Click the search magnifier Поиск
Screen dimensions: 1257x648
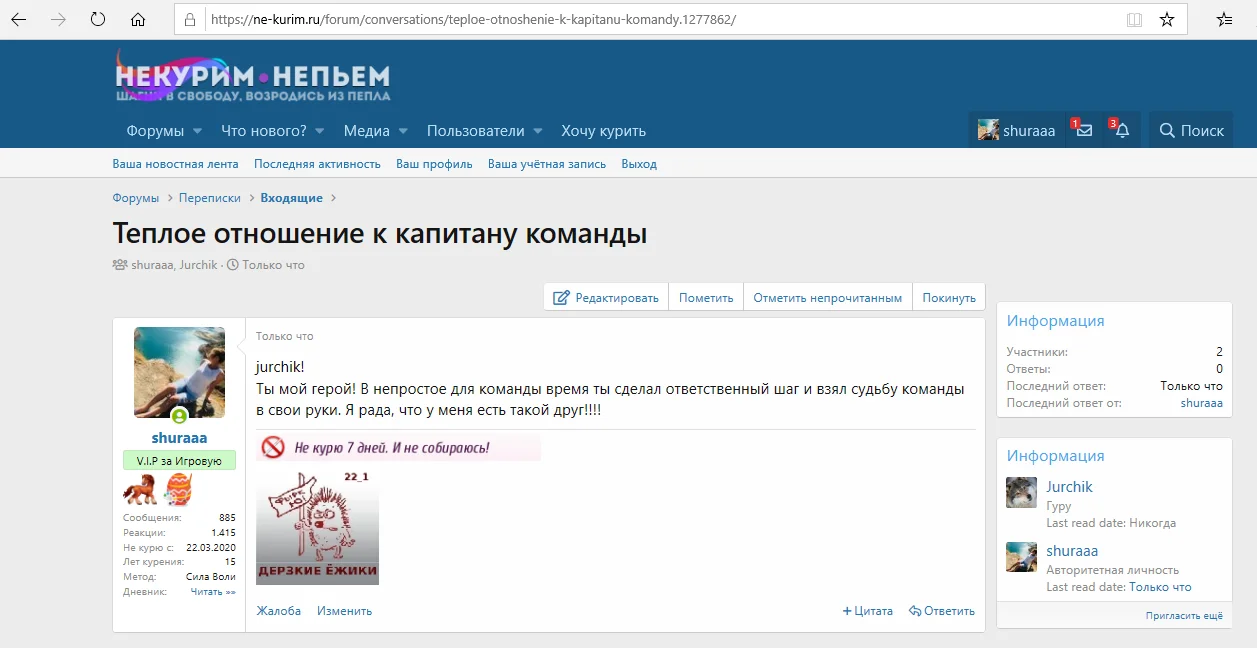1191,130
